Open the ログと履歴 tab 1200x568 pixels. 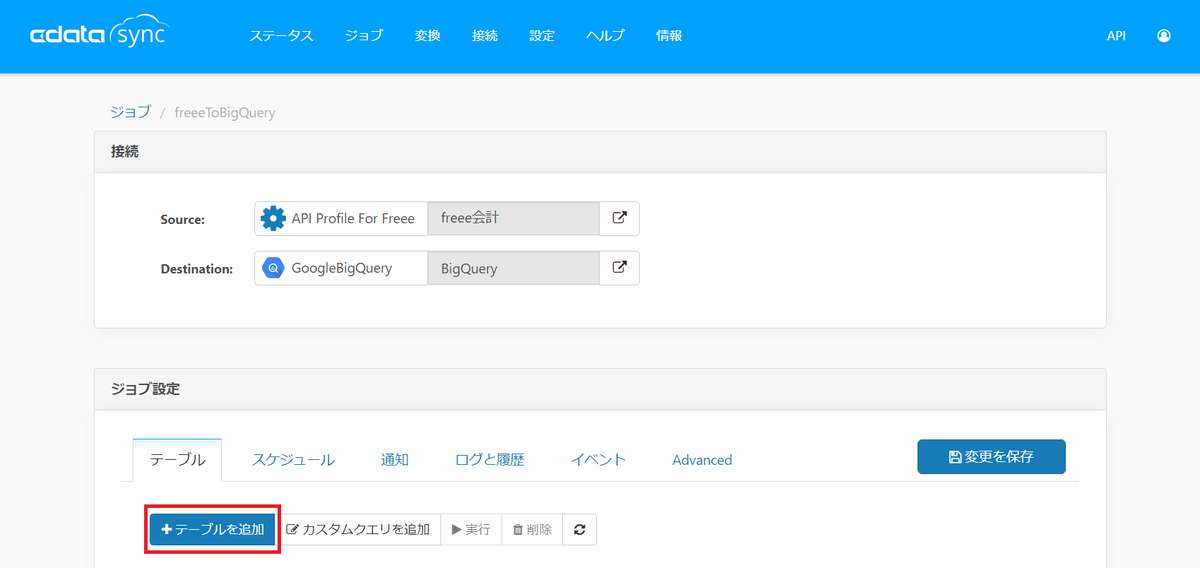(x=490, y=460)
